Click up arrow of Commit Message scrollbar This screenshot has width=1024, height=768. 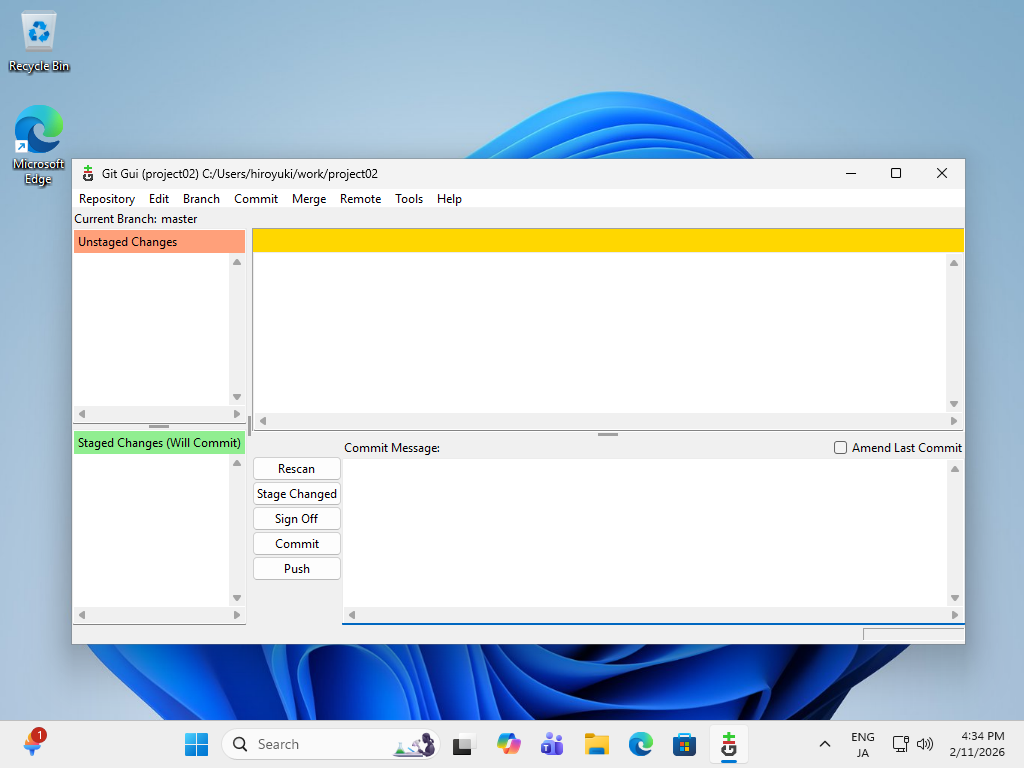(955, 469)
